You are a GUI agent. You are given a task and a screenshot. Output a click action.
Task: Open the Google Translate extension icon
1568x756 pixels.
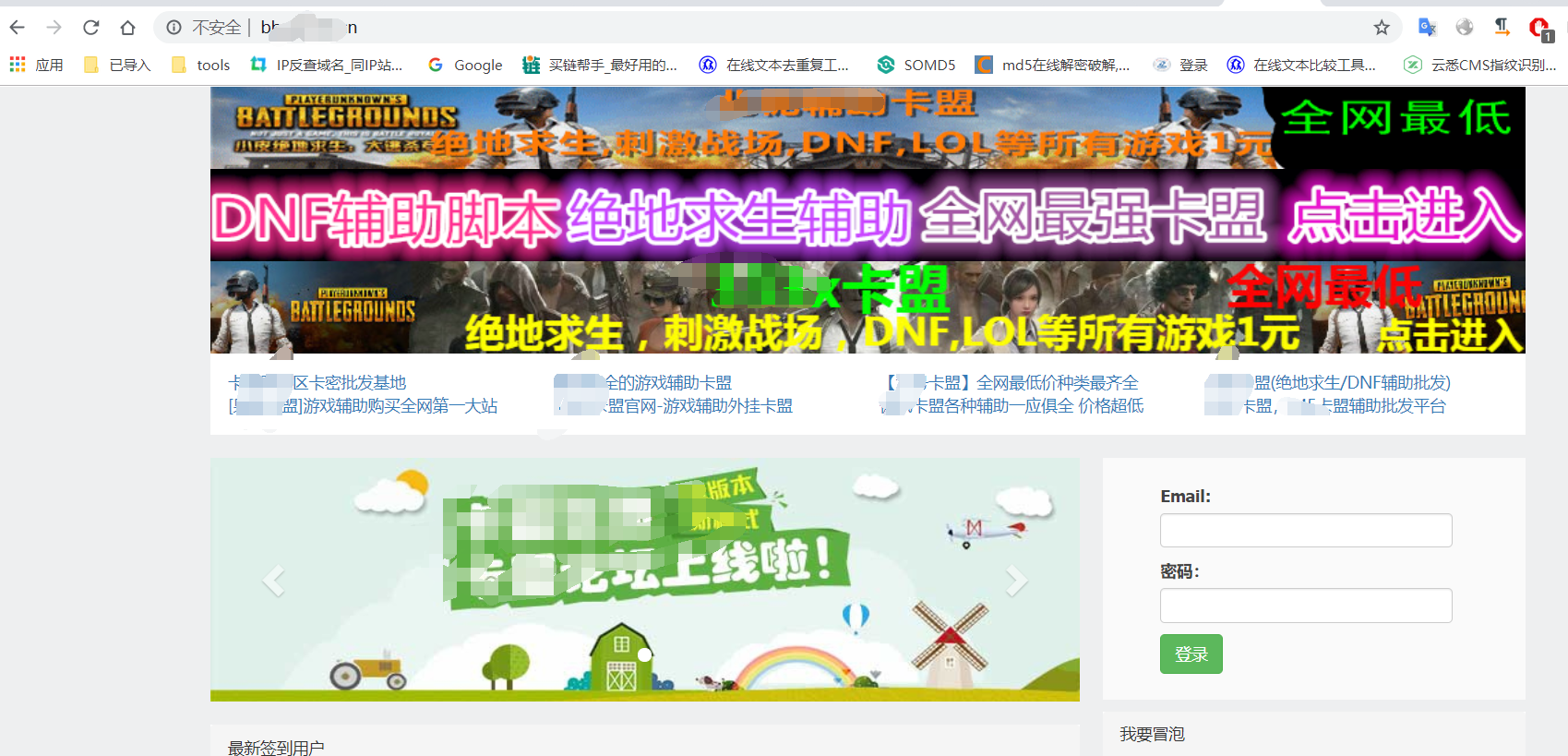(x=1427, y=28)
